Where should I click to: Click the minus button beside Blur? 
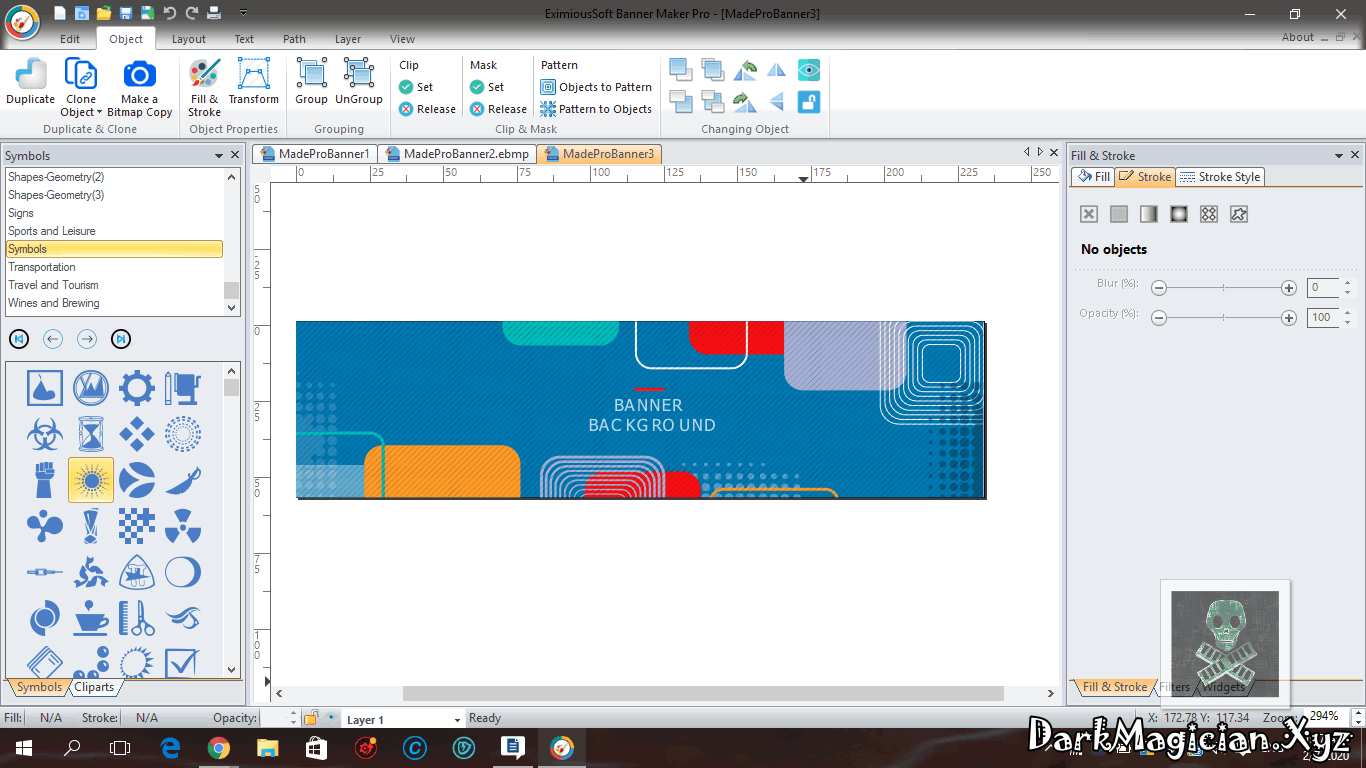(x=1159, y=288)
